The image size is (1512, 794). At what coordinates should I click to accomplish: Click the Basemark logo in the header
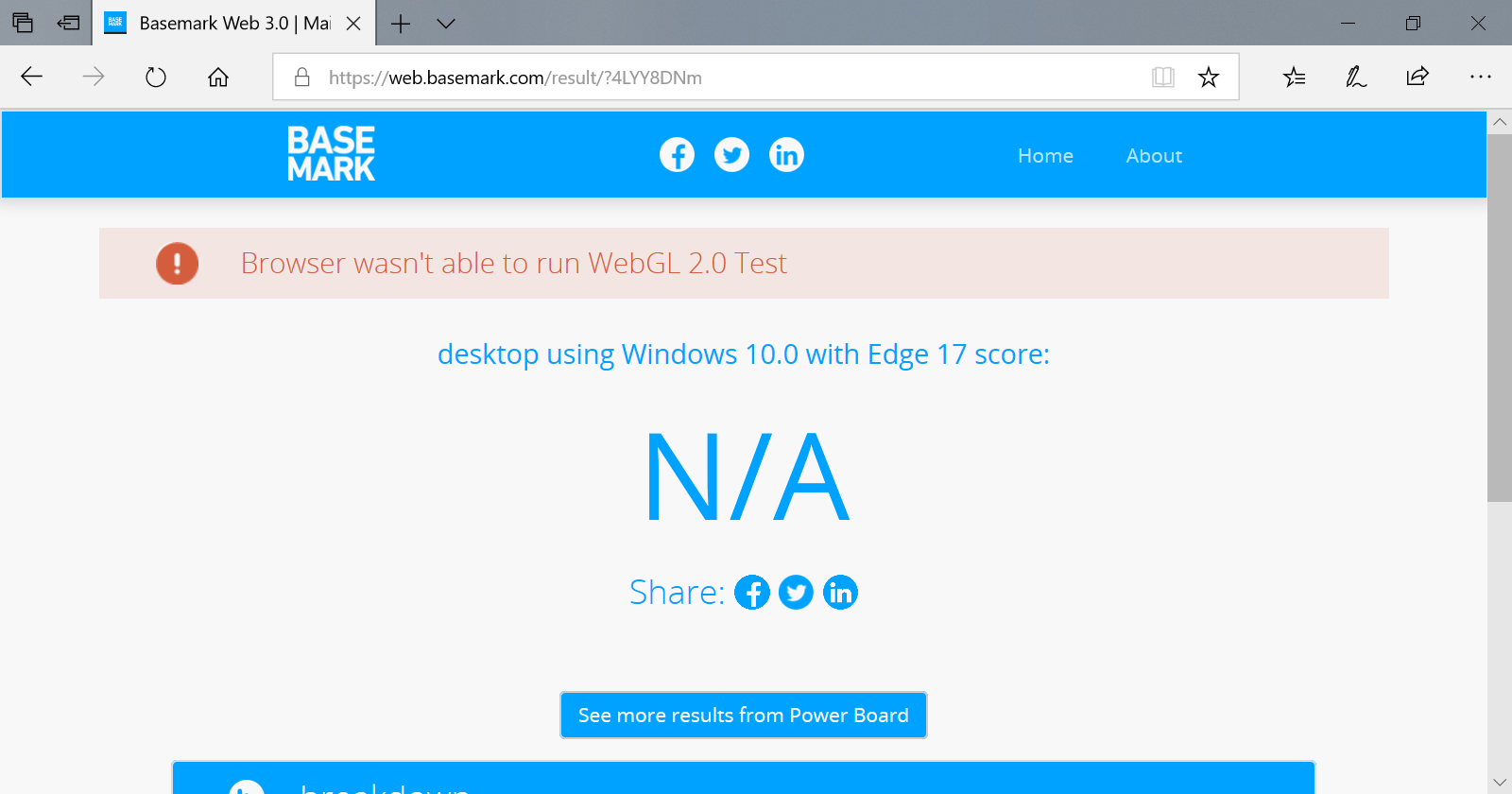(331, 154)
